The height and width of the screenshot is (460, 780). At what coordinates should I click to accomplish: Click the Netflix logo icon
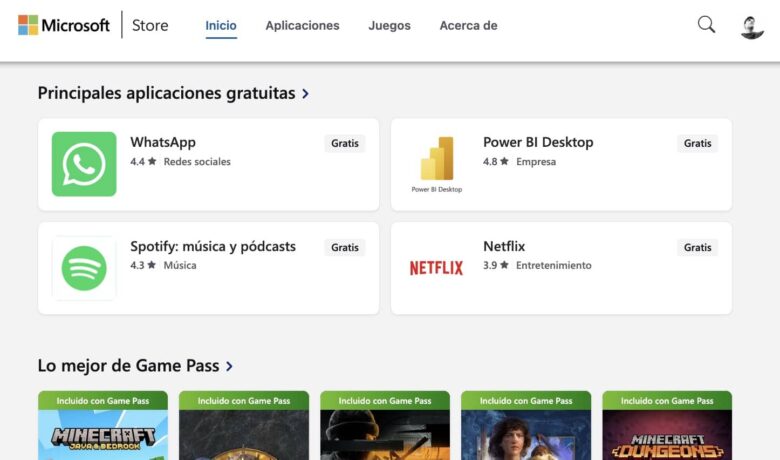[x=436, y=268]
